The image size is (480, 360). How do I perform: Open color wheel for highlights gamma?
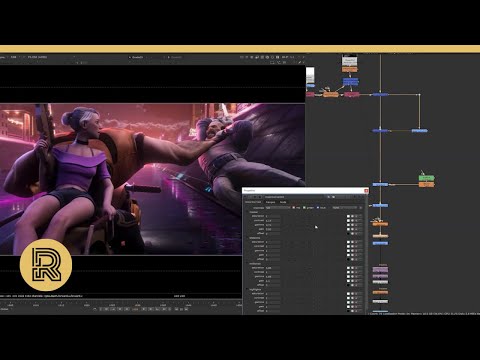pyautogui.click(x=352, y=303)
